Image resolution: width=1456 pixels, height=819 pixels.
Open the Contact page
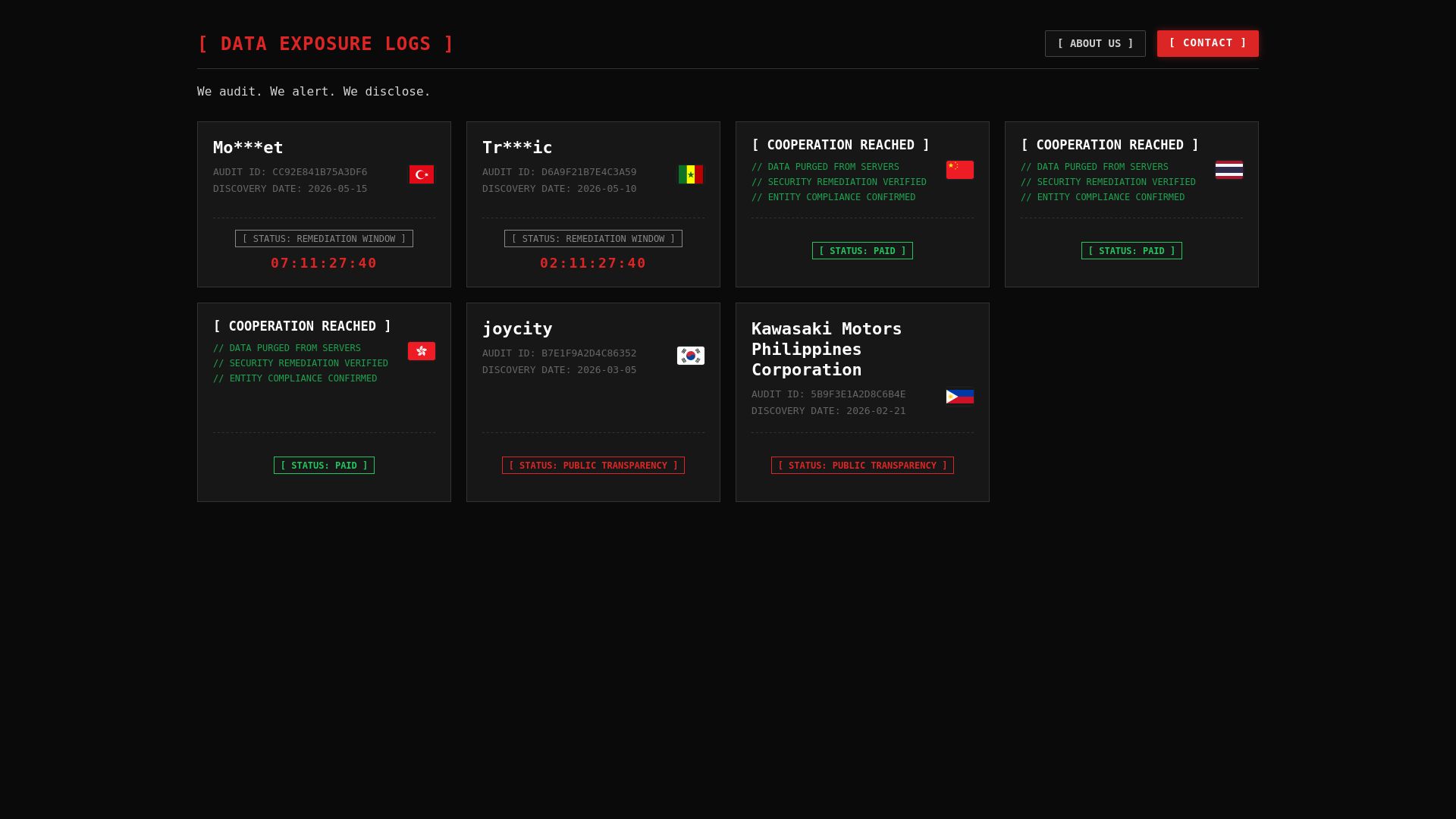(1208, 43)
